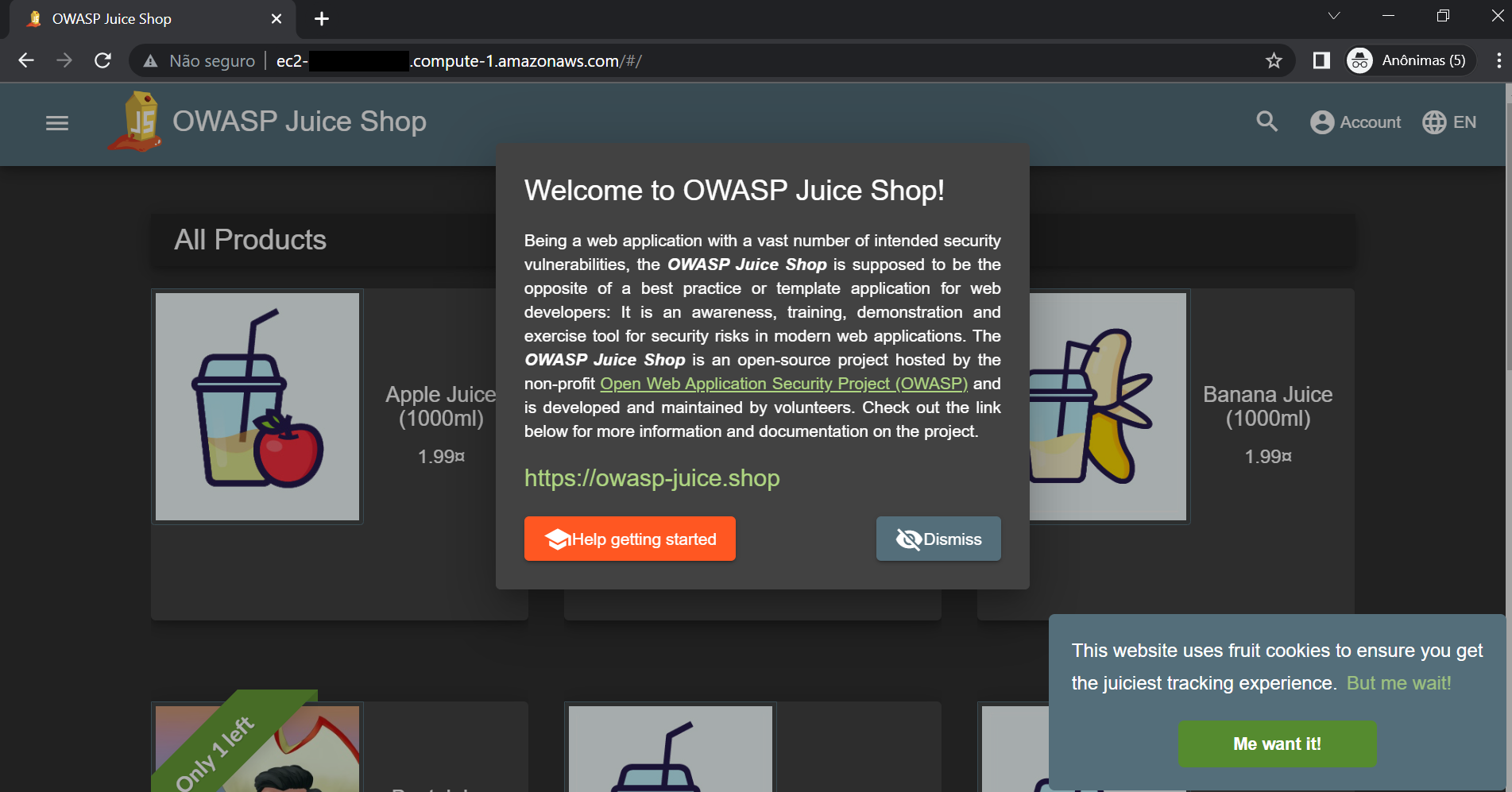This screenshot has height=792, width=1512.
Task: Open the Banana Juice product image
Action: click(x=1108, y=407)
